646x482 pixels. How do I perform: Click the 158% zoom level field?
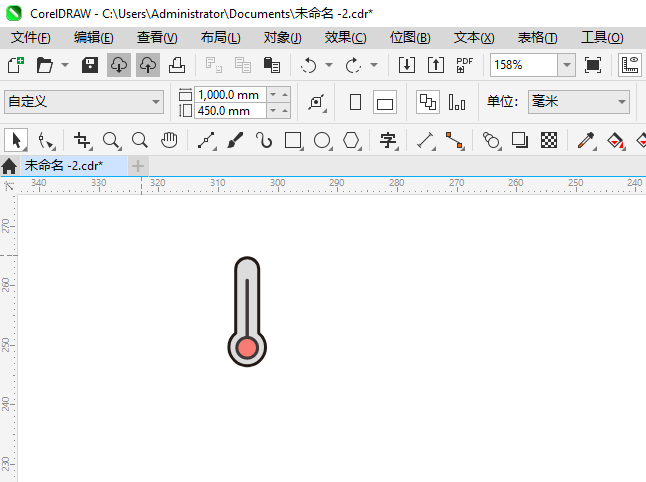524,65
